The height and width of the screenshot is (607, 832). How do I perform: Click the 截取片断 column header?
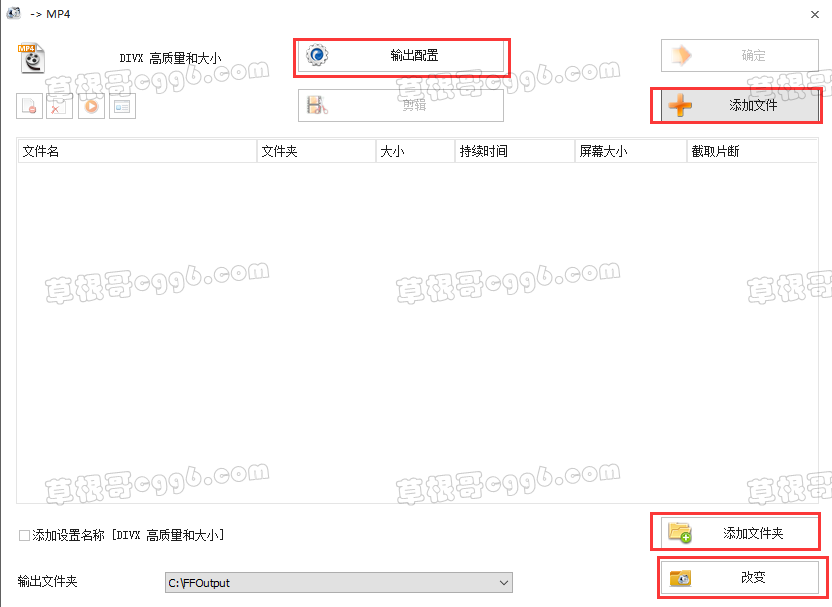click(752, 151)
